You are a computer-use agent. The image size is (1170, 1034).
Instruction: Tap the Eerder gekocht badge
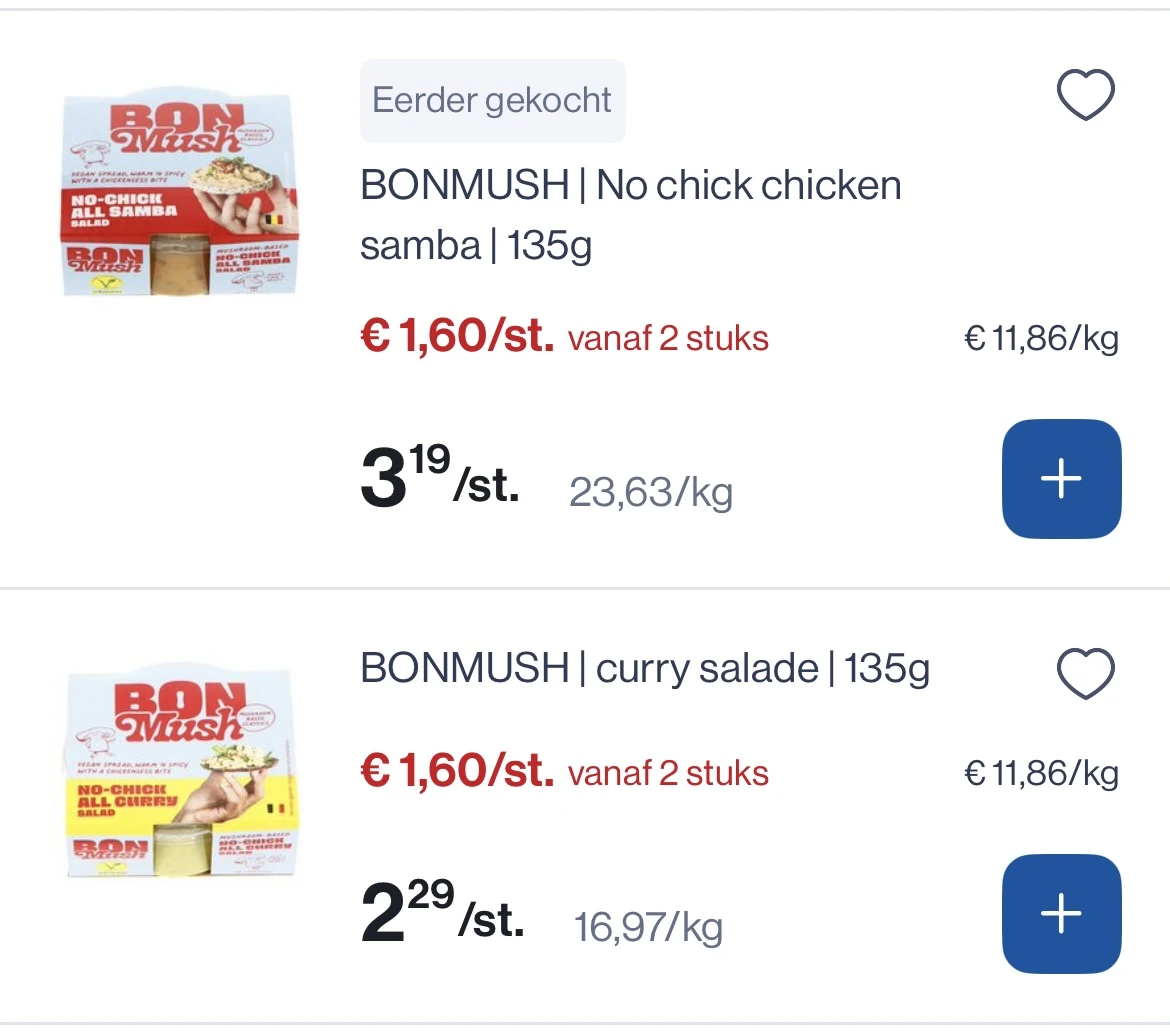[492, 101]
